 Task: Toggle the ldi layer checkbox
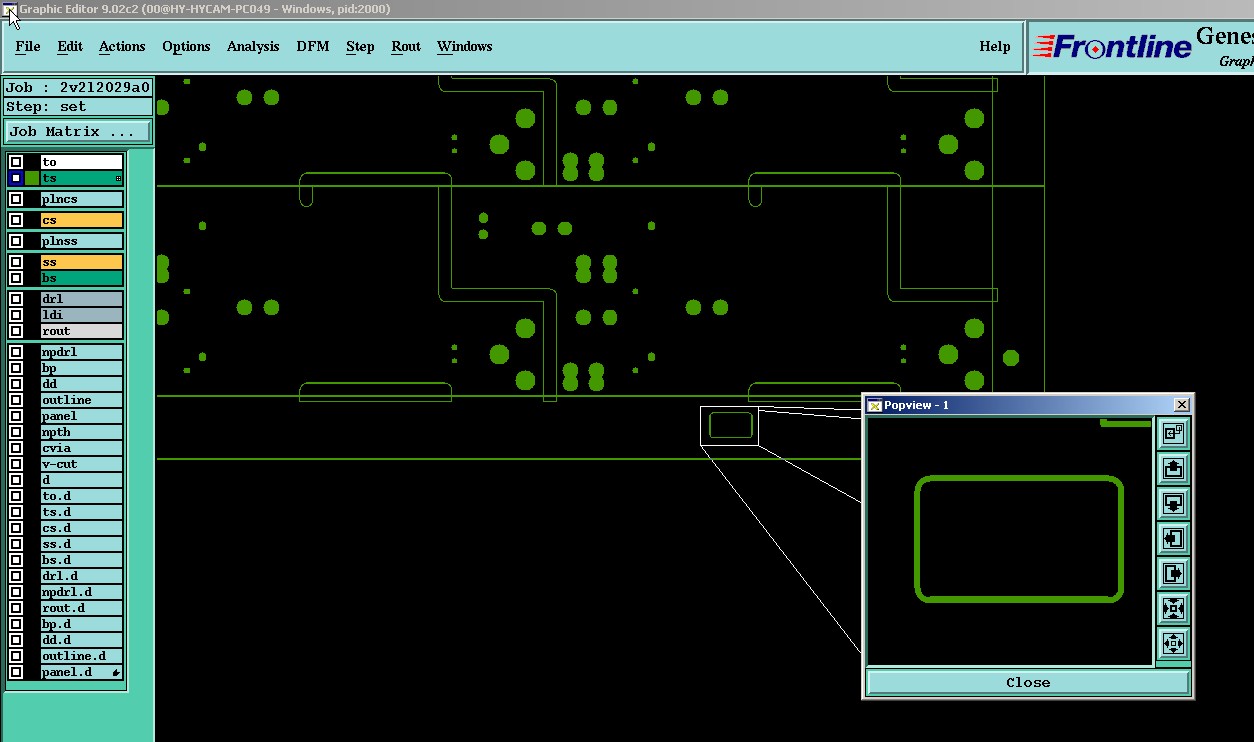pyautogui.click(x=16, y=315)
